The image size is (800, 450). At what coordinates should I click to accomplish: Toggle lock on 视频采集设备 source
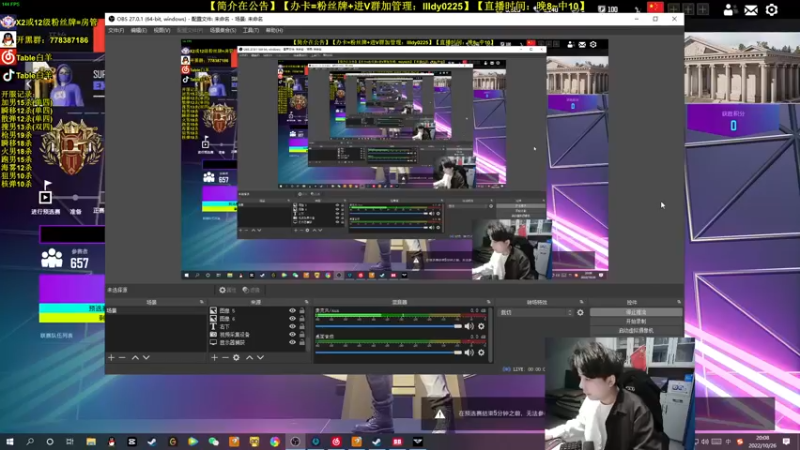pyautogui.click(x=302, y=335)
